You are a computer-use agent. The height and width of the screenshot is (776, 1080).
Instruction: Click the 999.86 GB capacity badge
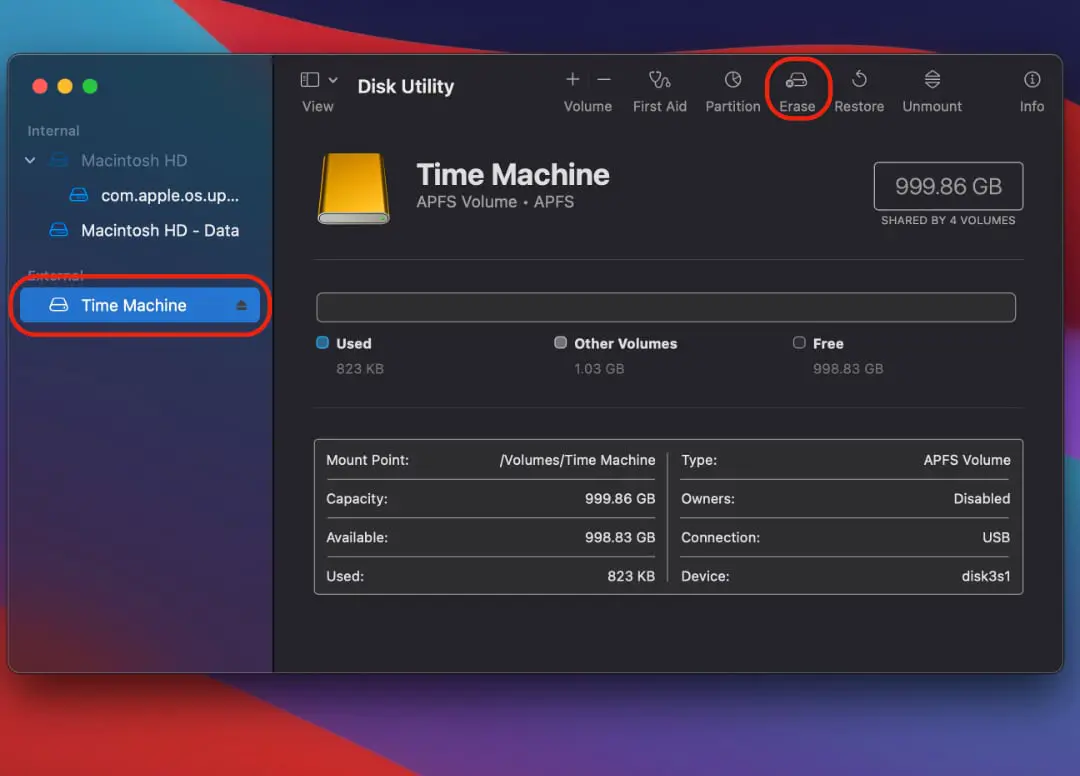(x=947, y=186)
